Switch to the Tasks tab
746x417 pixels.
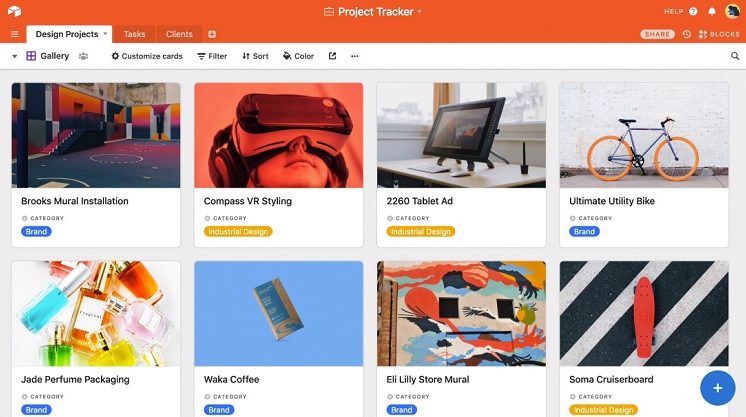134,34
